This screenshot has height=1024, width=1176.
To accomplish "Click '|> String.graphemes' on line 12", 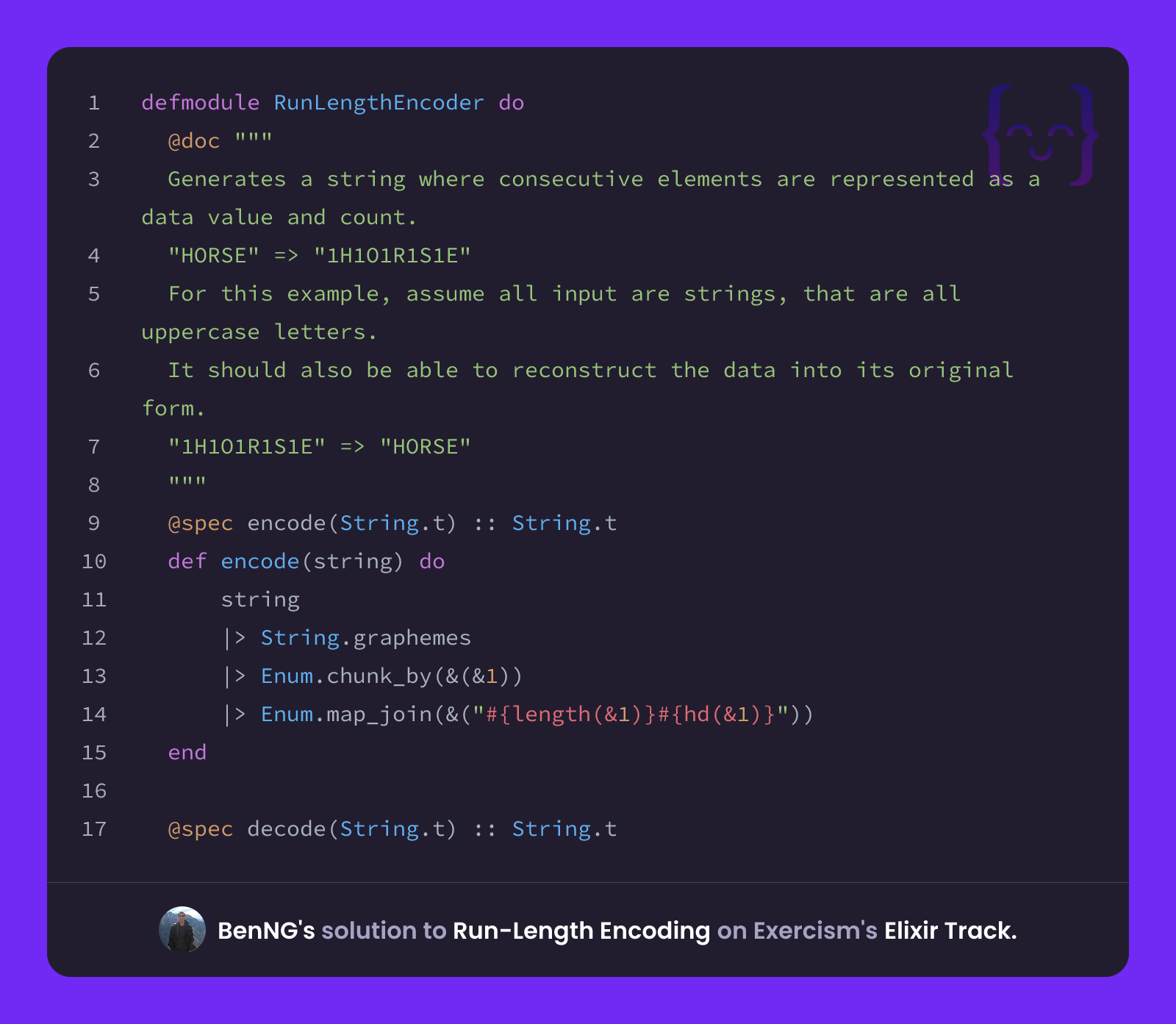I will [346, 637].
